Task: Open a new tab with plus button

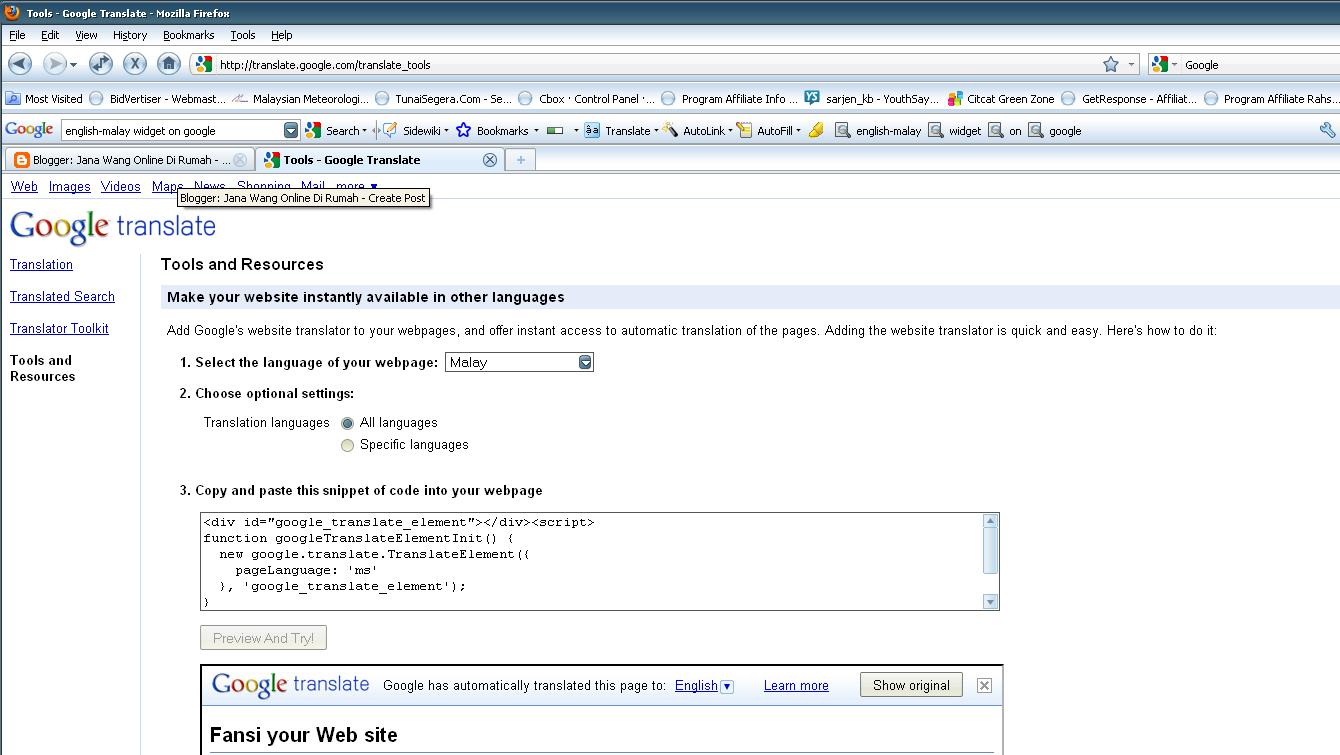Action: click(521, 160)
